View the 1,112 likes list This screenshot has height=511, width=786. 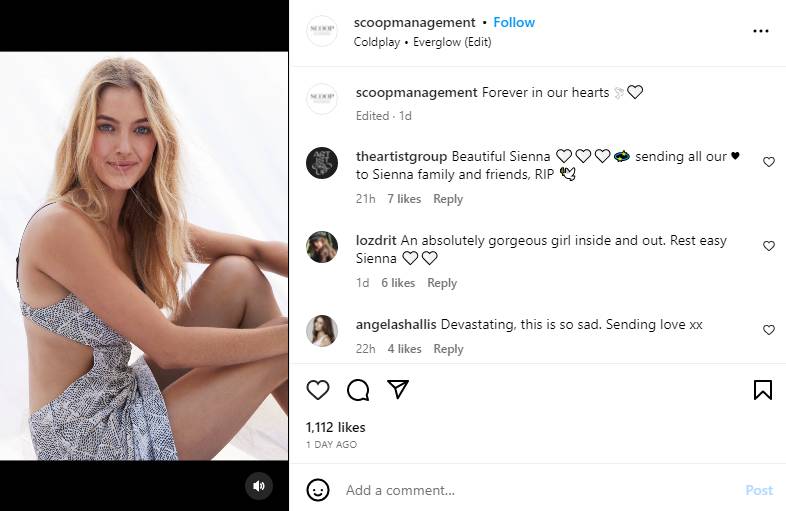coord(335,427)
